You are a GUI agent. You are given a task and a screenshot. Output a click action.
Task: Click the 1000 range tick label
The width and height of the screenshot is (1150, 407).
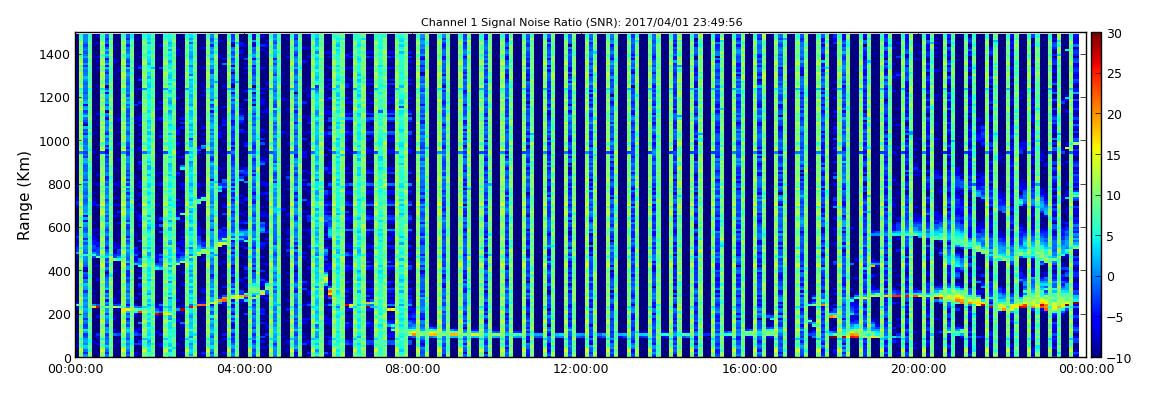click(56, 141)
